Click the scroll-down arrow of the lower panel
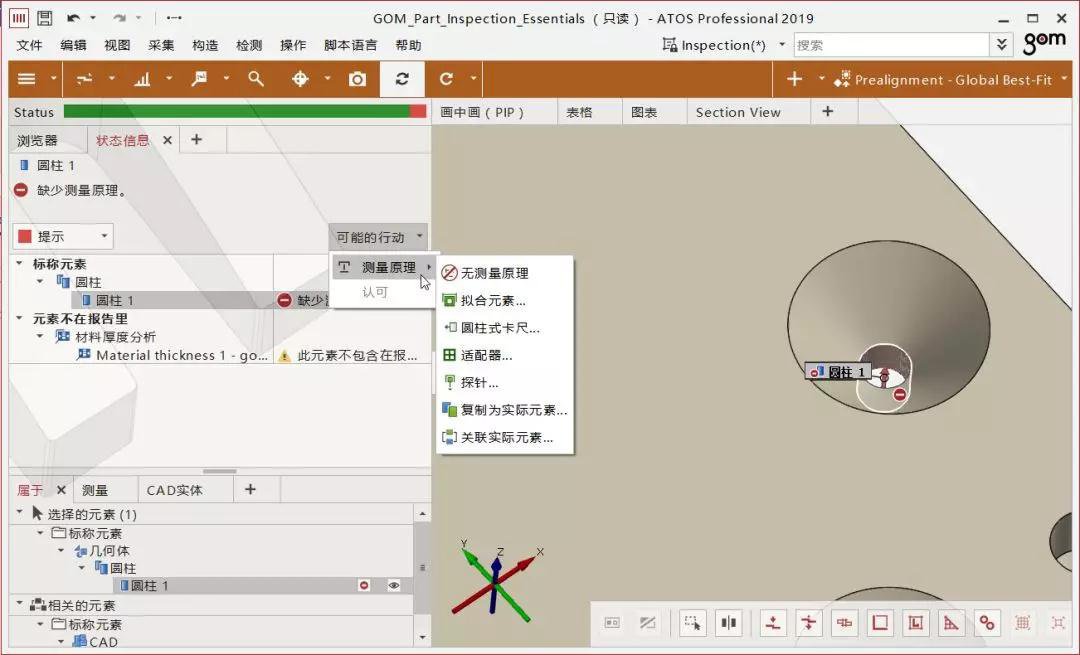Viewport: 1080px width, 655px height. point(422,638)
